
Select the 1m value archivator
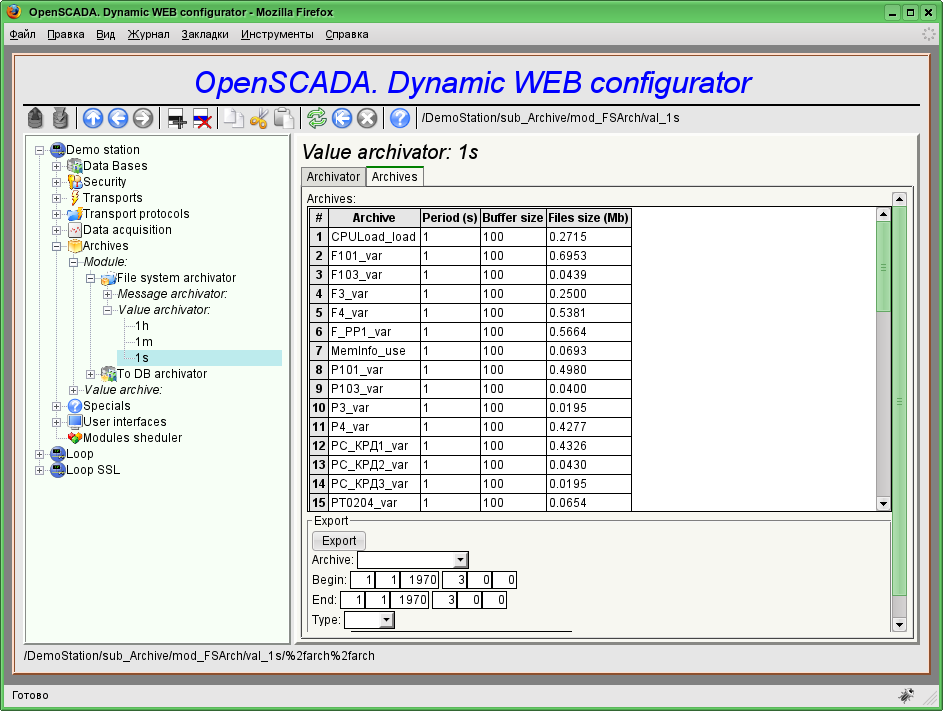[144, 342]
